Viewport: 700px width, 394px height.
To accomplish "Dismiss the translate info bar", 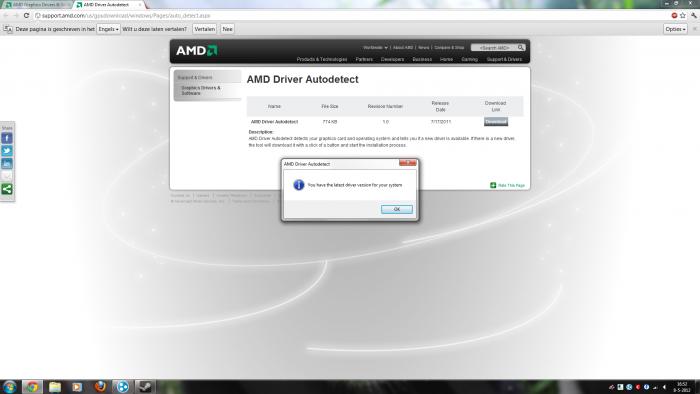I will (695, 29).
